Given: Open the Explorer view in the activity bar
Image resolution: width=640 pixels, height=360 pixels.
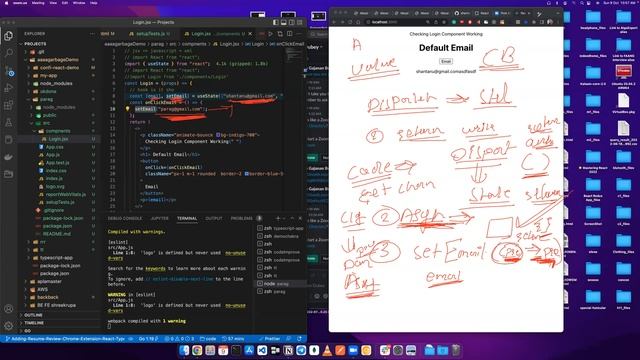Looking at the screenshot, I should [x=9, y=36].
